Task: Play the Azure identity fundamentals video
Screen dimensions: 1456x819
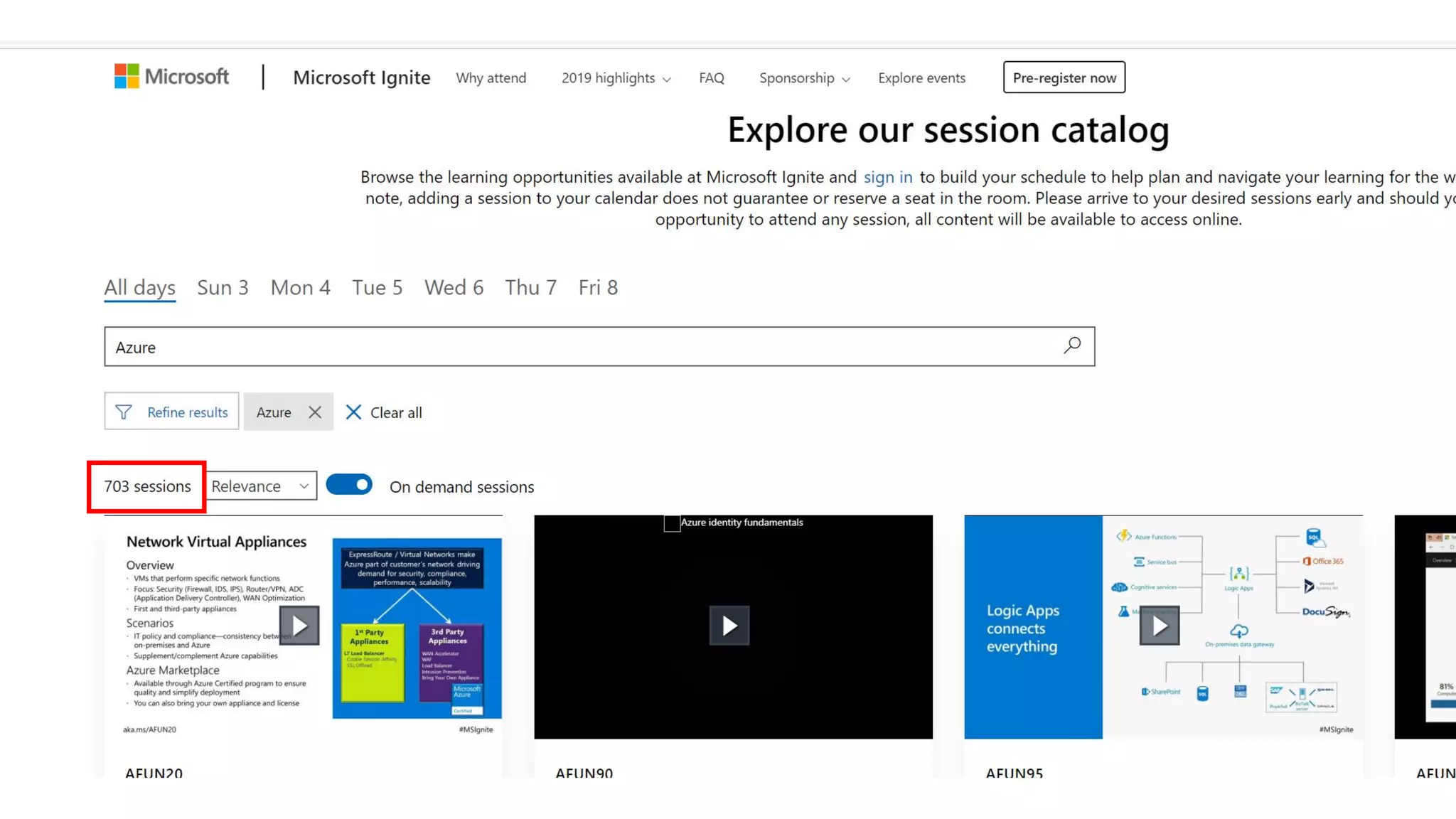Action: point(729,626)
